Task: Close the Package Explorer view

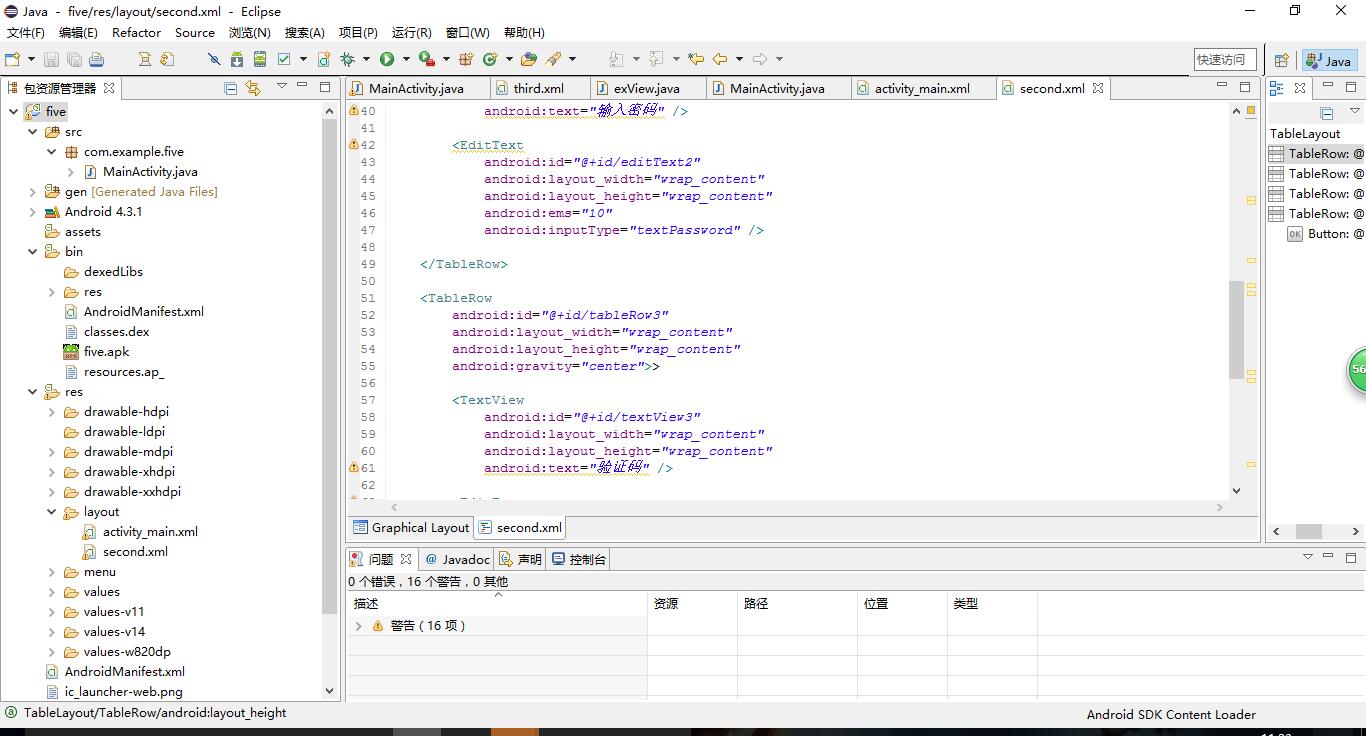Action: 109,88
